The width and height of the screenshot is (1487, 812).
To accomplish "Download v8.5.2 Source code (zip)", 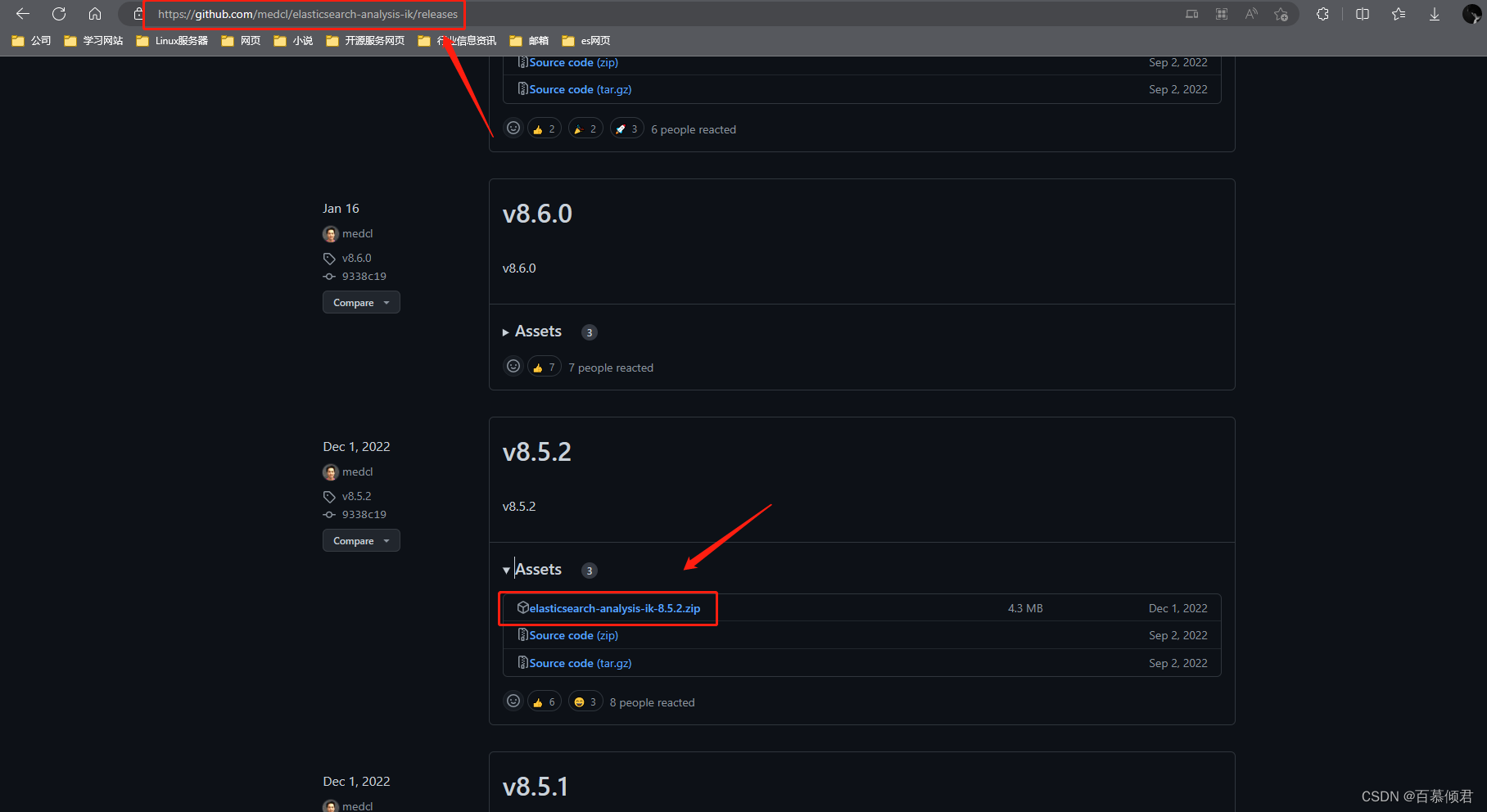I will tap(573, 635).
